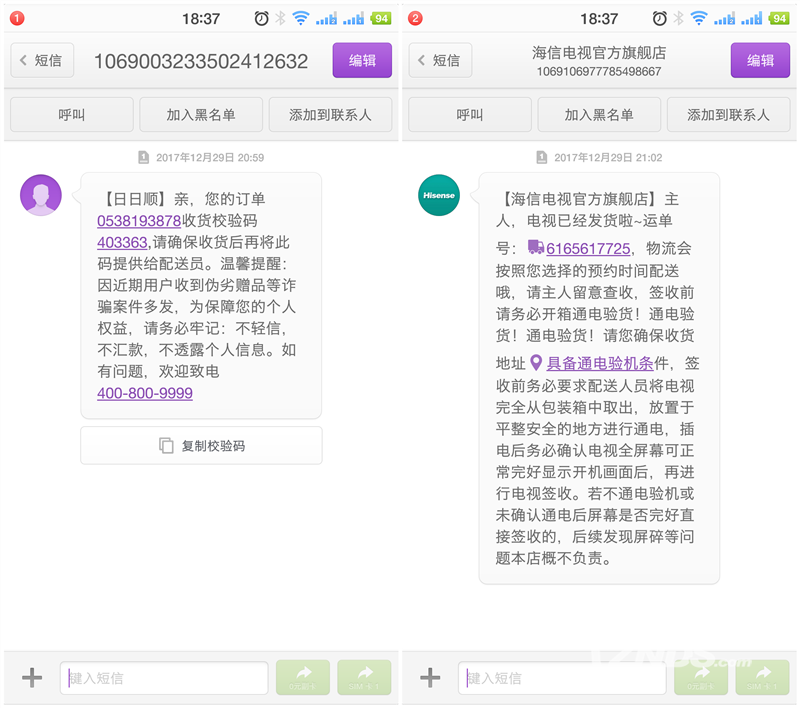Tap 呼叫 for 海信电视官方旗舰店
Screen dimensions: 800x708
[x=470, y=115]
